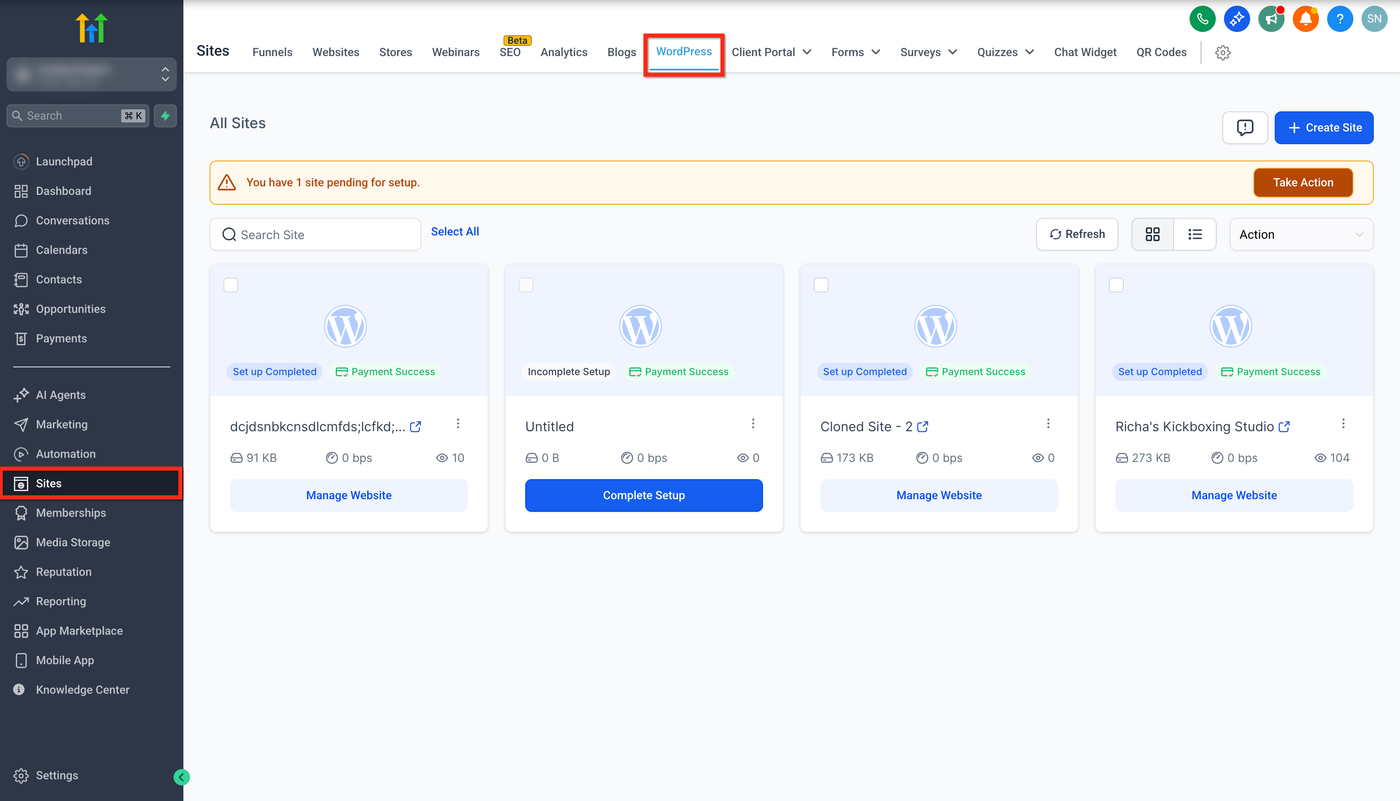Click the green phone dialer icon
The height and width of the screenshot is (801, 1400).
tap(1202, 18)
